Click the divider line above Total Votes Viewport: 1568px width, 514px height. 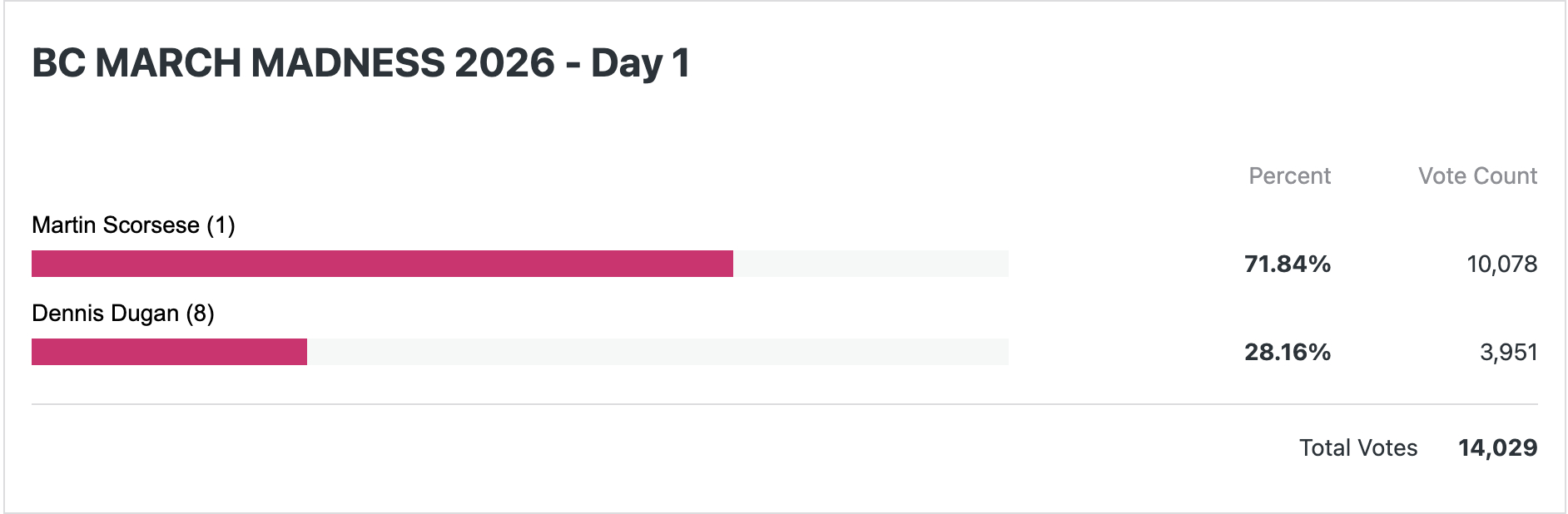[x=784, y=405]
